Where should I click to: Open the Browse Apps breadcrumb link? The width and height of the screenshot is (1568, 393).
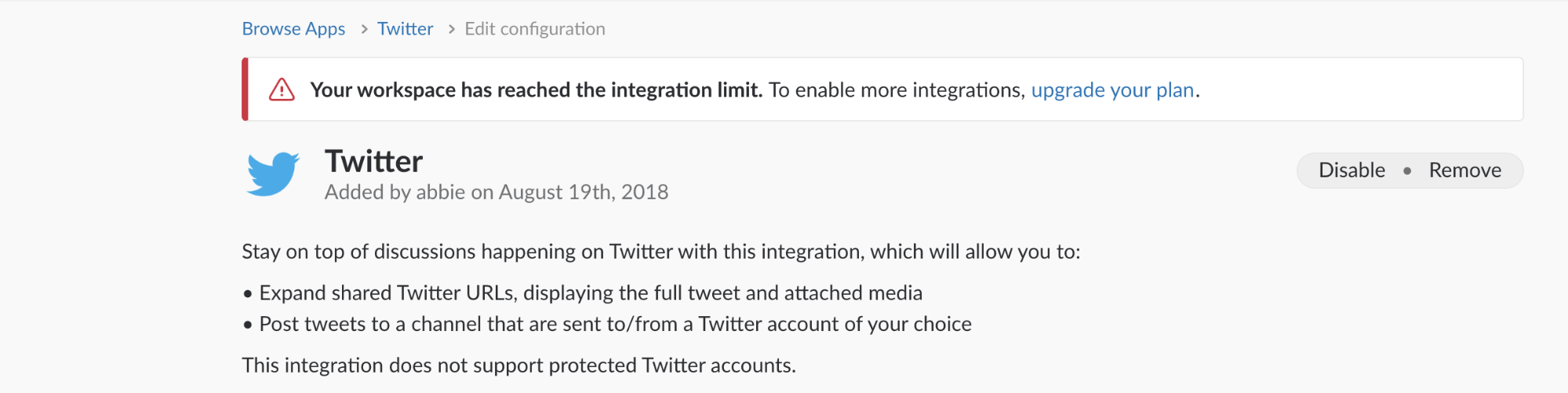[x=293, y=29]
